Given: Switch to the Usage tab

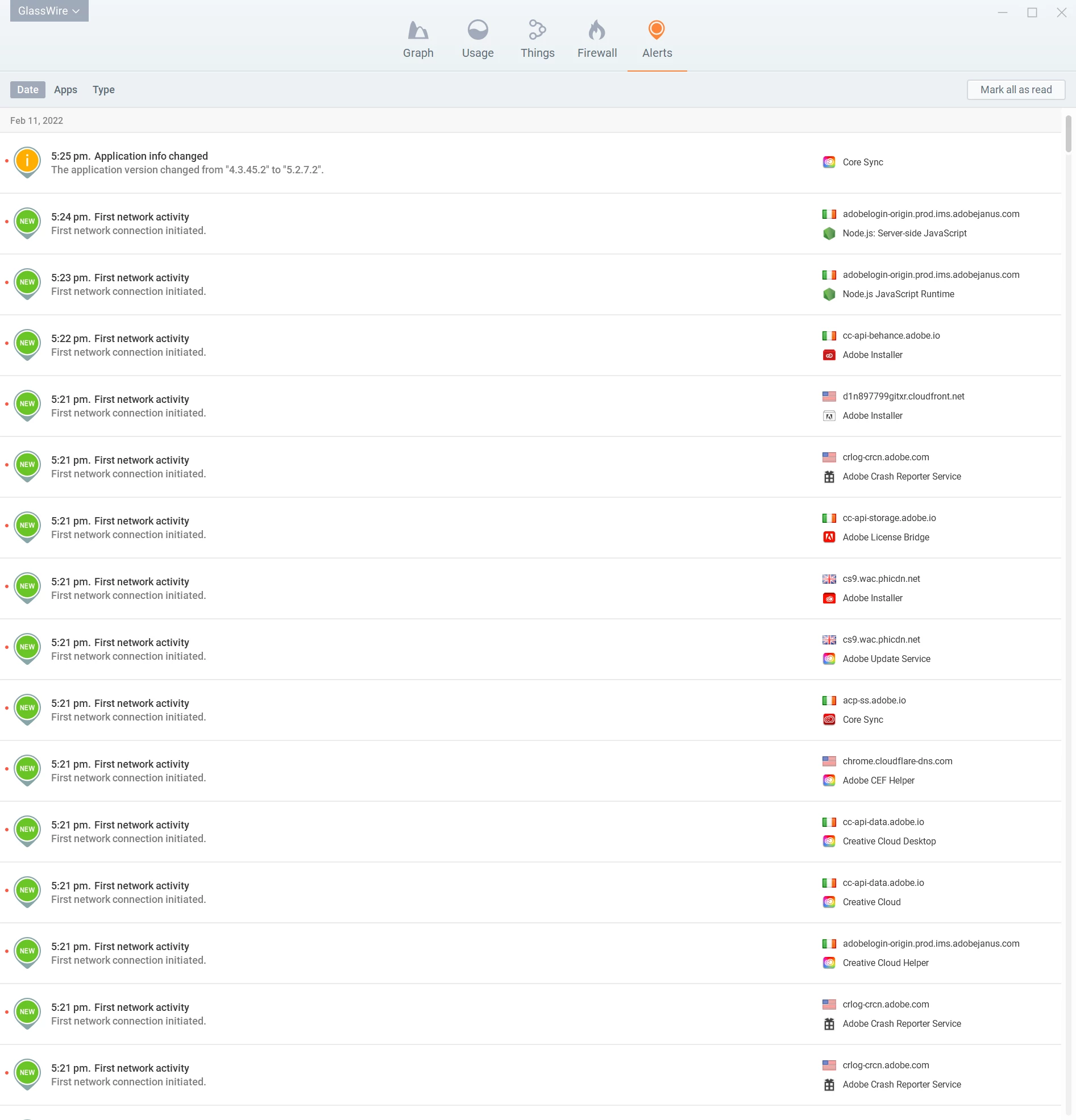Looking at the screenshot, I should click(x=477, y=39).
